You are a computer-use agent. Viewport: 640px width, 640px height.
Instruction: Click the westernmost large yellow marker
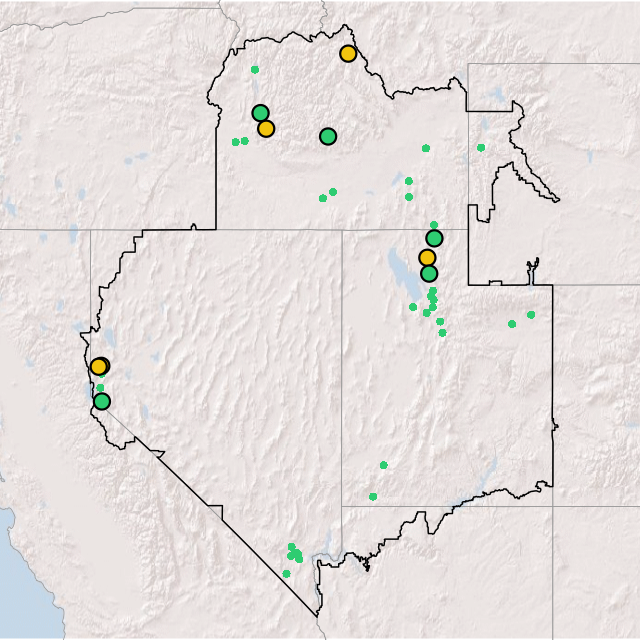pyautogui.click(x=99, y=367)
